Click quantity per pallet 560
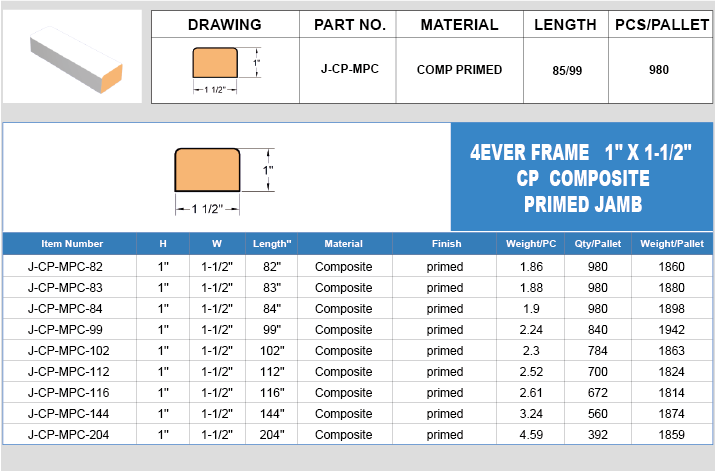 (597, 414)
